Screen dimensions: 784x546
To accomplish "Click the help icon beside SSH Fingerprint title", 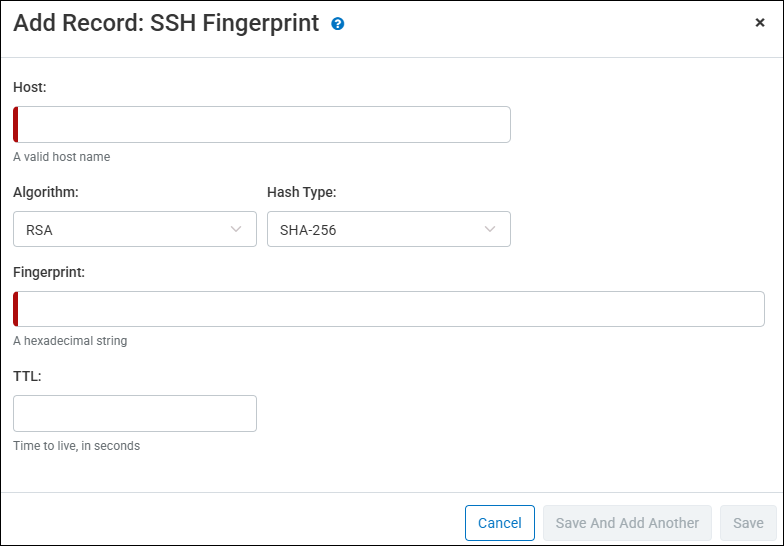I will click(338, 24).
